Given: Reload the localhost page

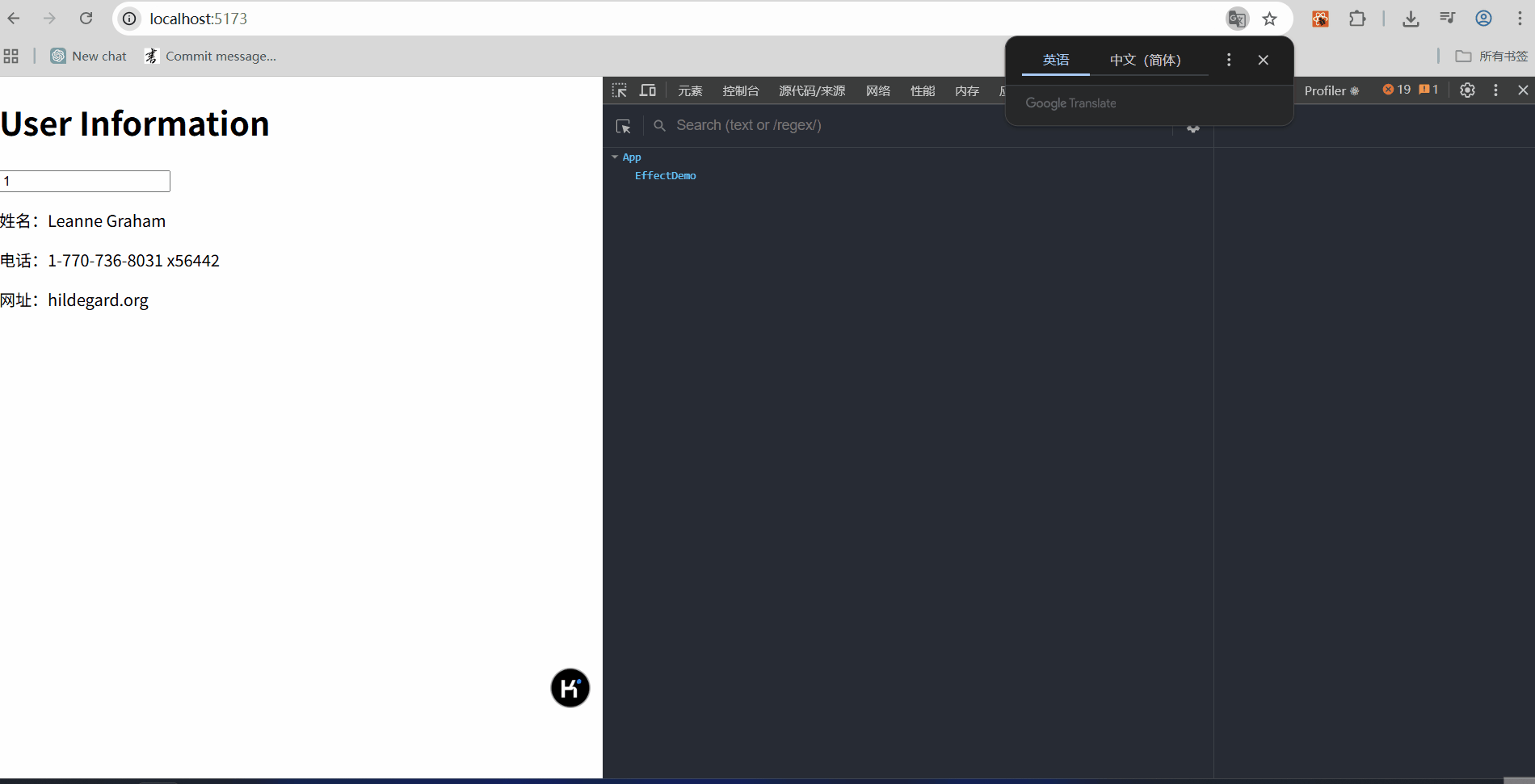Looking at the screenshot, I should coord(86,19).
